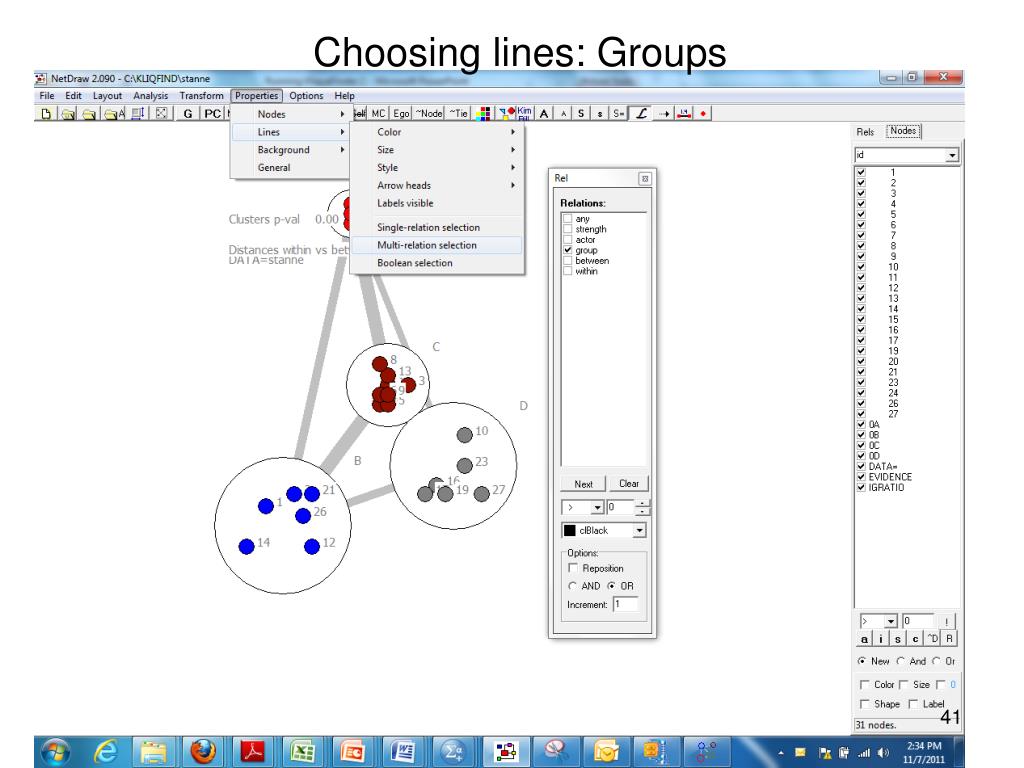
Task: Choose Boolean selection menu item
Action: 438,263
